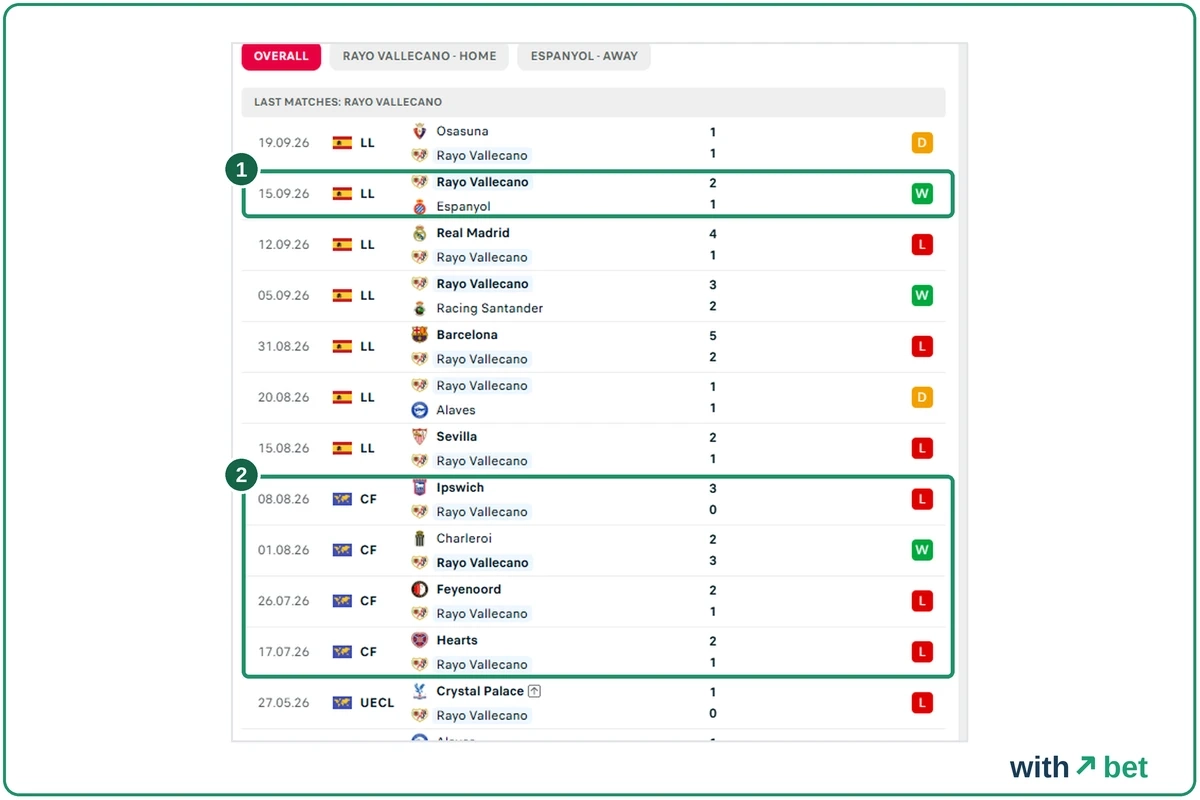Click the Espanyol club crest

pyautogui.click(x=420, y=206)
